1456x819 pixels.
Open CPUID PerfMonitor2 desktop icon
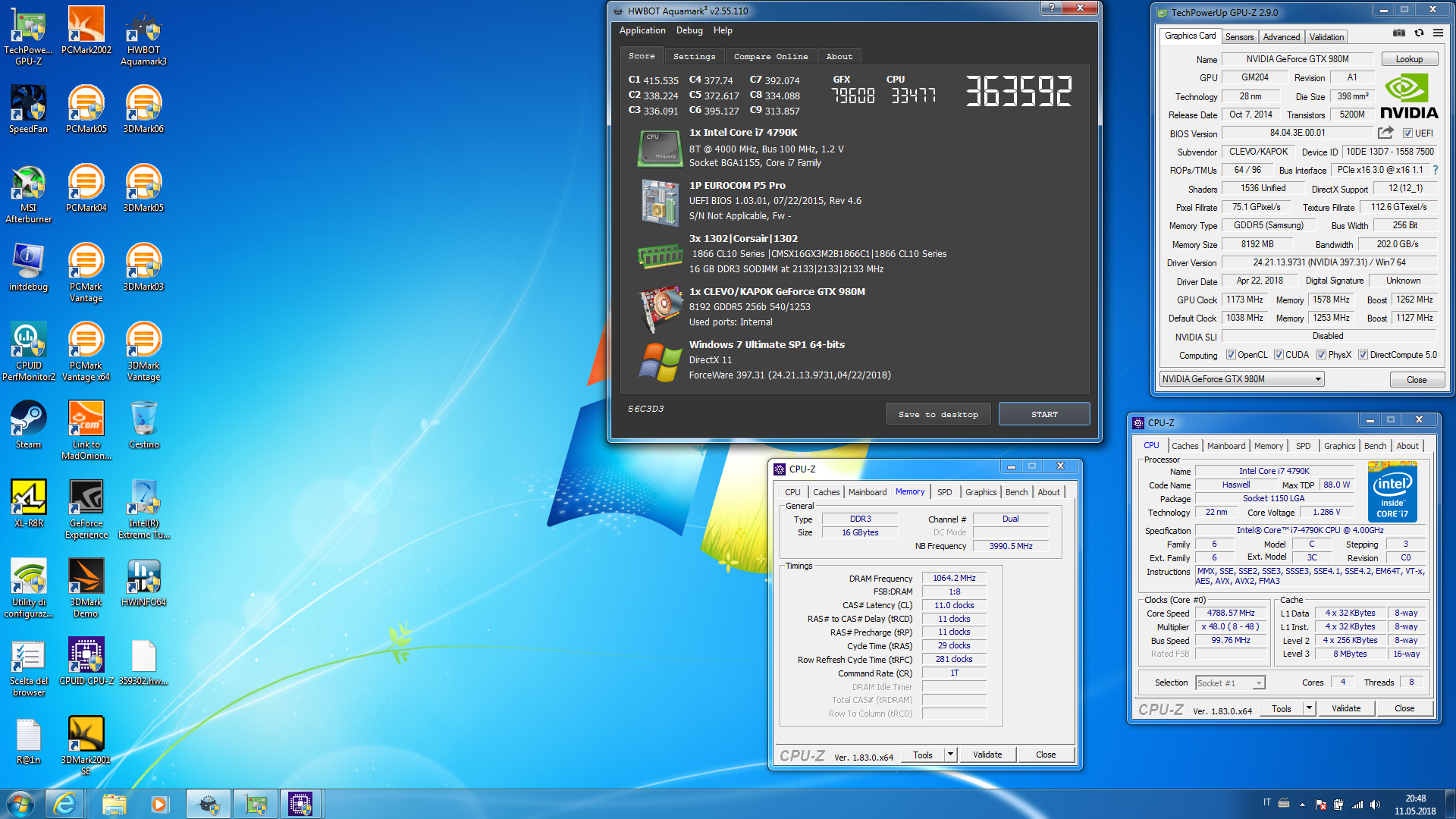coord(28,351)
